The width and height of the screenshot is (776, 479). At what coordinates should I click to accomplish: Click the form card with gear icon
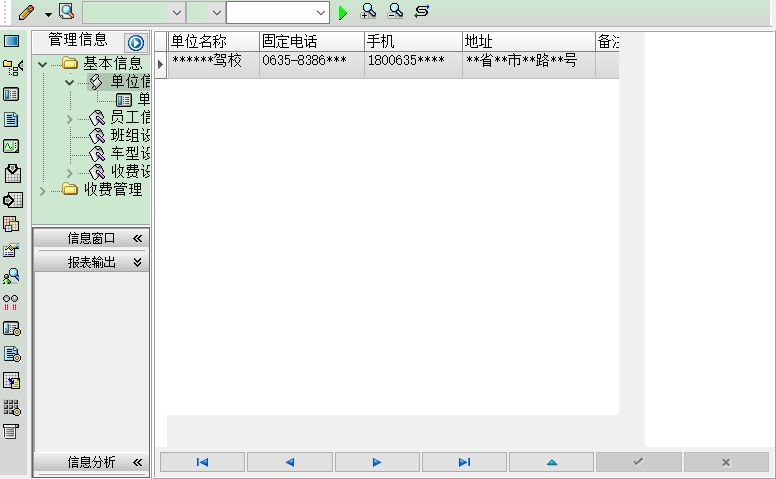point(11,329)
